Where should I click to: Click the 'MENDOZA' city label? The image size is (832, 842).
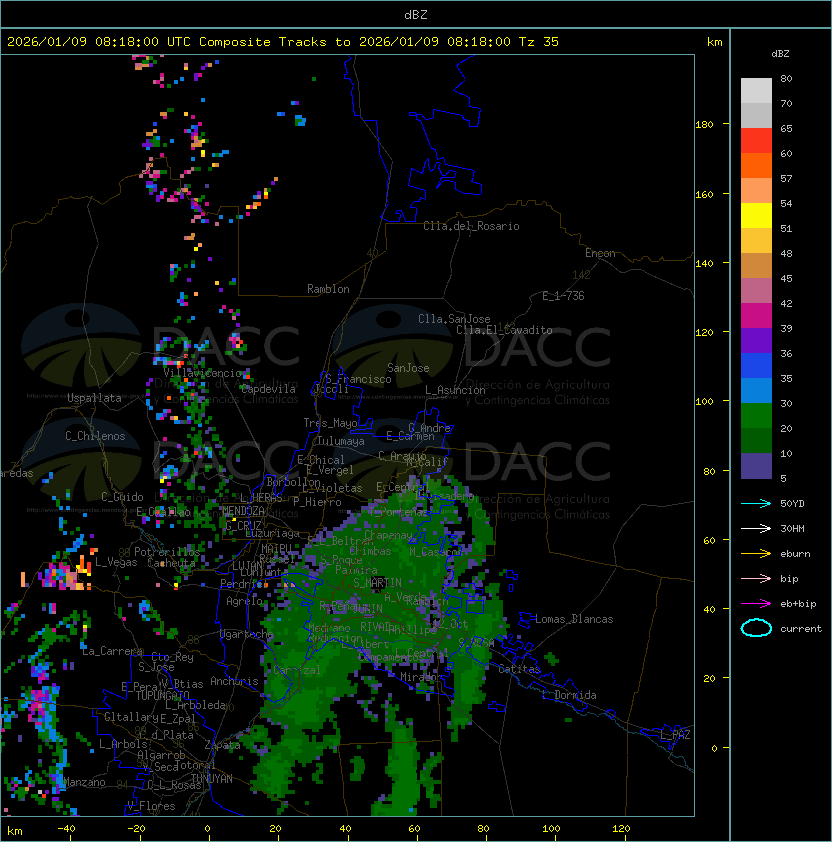tap(243, 511)
